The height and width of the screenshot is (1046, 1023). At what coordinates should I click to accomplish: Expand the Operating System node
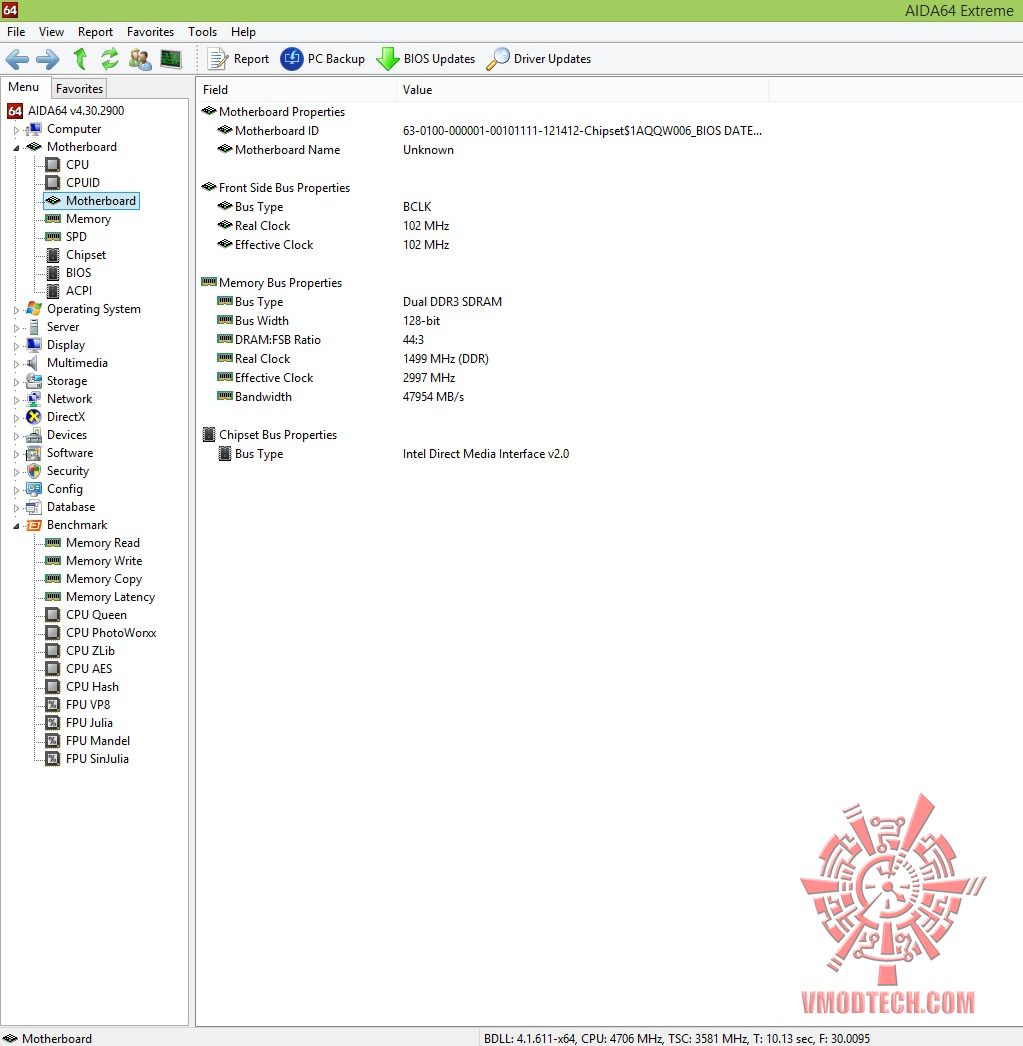[x=17, y=310]
